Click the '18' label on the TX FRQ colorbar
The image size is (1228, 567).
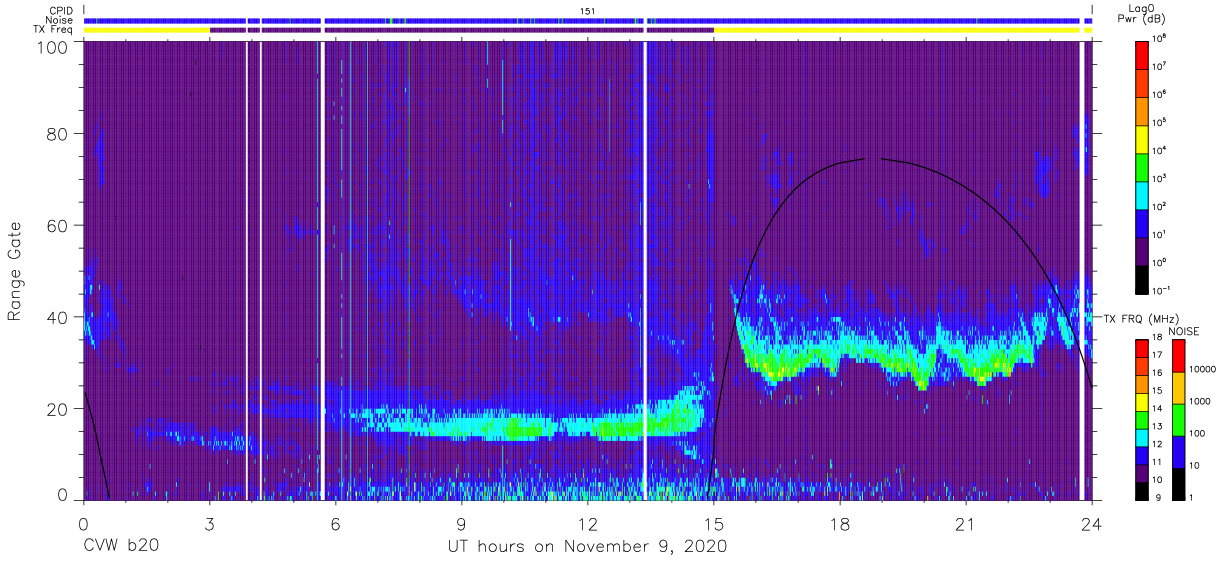tap(1157, 337)
